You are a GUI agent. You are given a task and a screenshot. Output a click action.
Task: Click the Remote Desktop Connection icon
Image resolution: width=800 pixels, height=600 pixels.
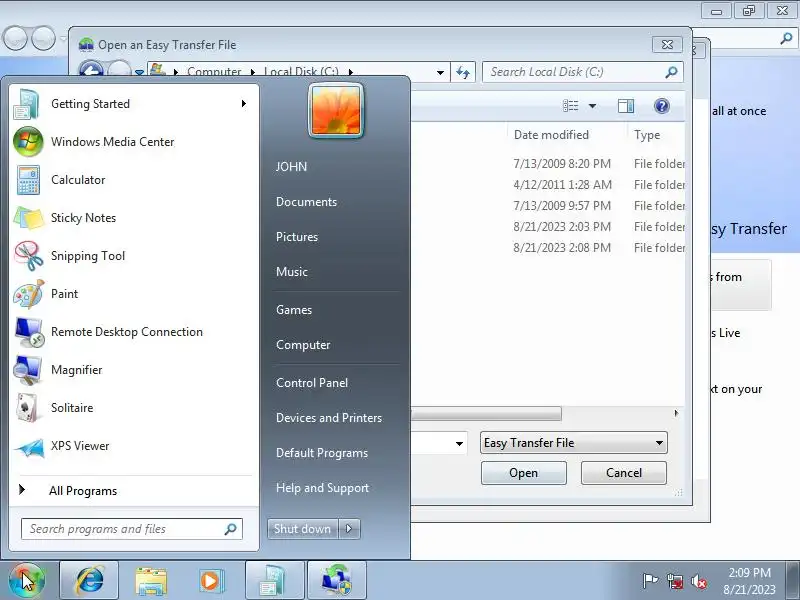click(28, 332)
